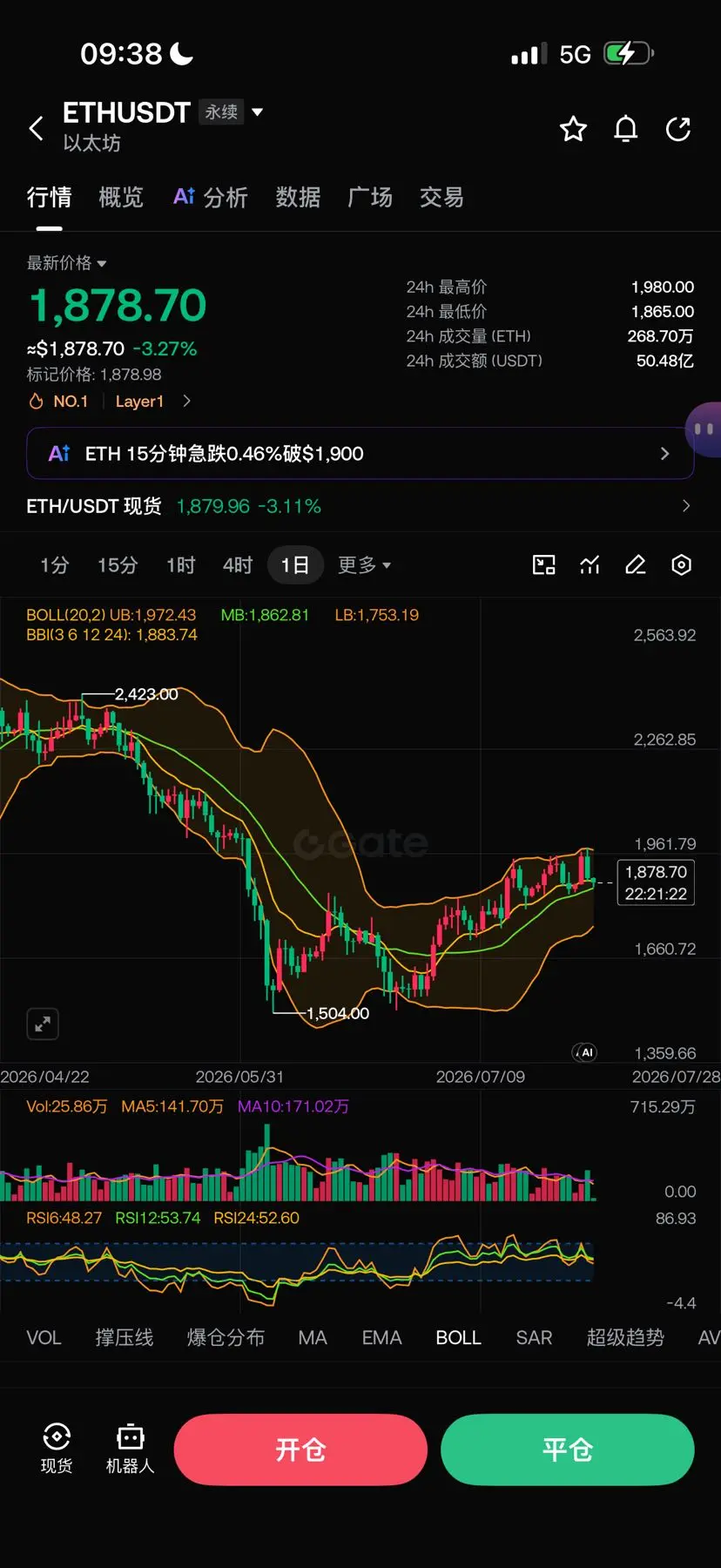Toggle the 爆仓分布 indicator
Viewport: 721px width, 1568px height.
(x=226, y=1338)
